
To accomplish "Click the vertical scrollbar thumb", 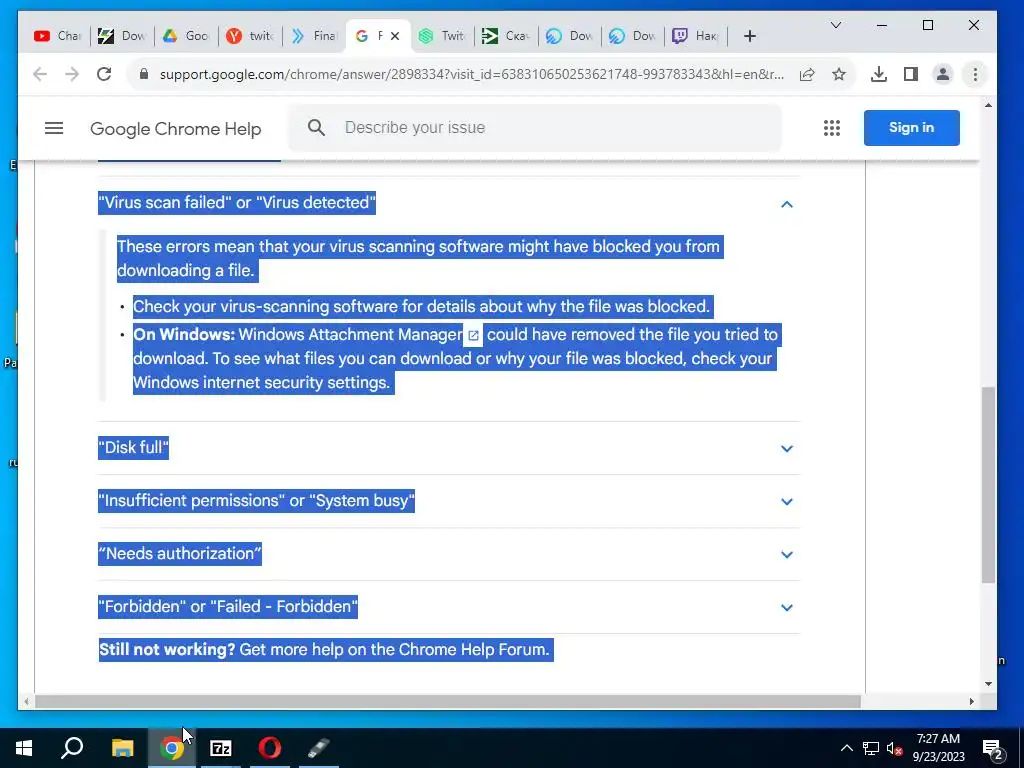I will click(988, 485).
